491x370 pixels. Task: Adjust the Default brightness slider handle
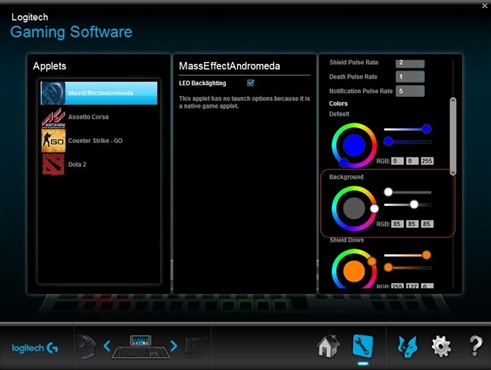(388, 142)
